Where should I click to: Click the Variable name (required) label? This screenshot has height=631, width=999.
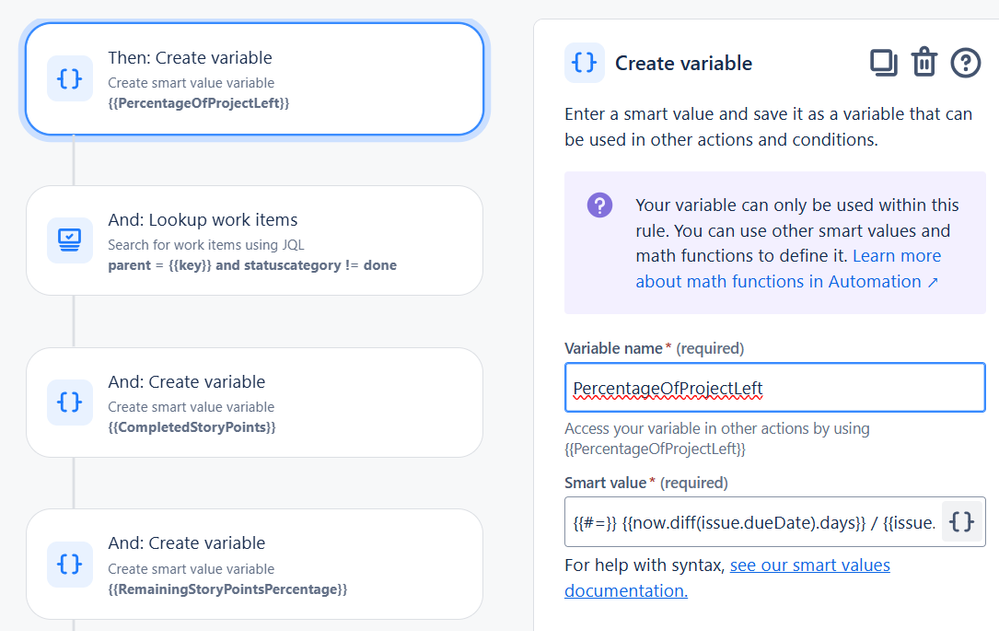(654, 349)
